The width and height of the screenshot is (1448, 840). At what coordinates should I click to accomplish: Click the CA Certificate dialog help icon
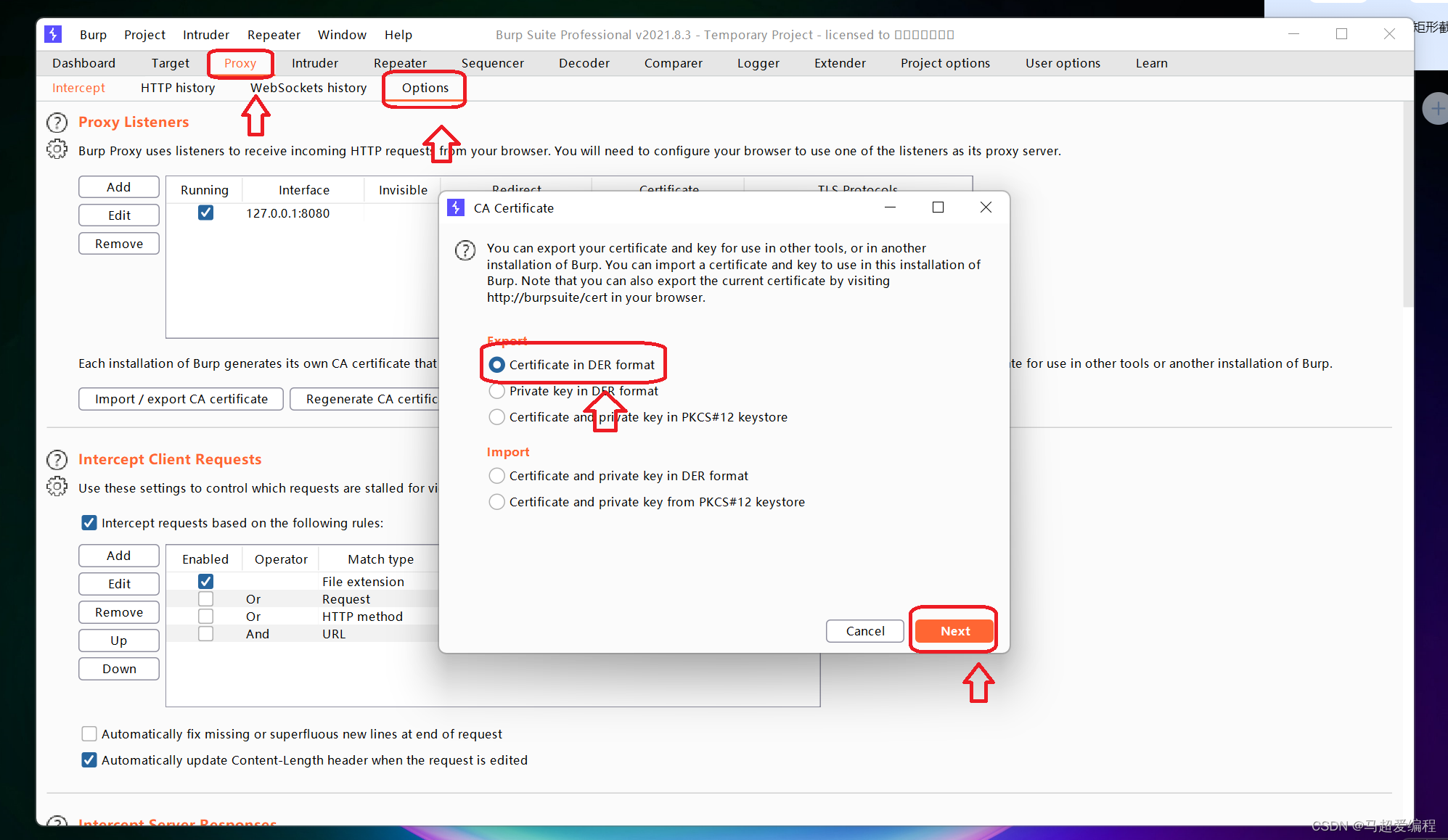click(465, 250)
